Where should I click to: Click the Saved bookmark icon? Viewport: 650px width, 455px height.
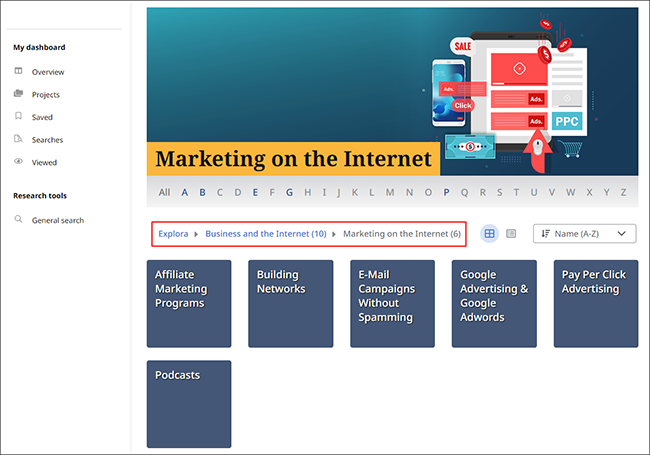tap(18, 116)
